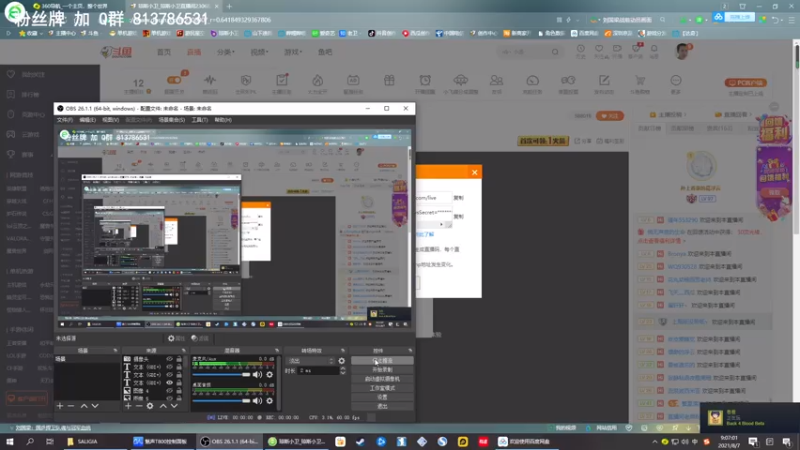This screenshot has width=800, height=450.
Task: Click the 滤镜 filters icon above sources
Action: (x=200, y=338)
